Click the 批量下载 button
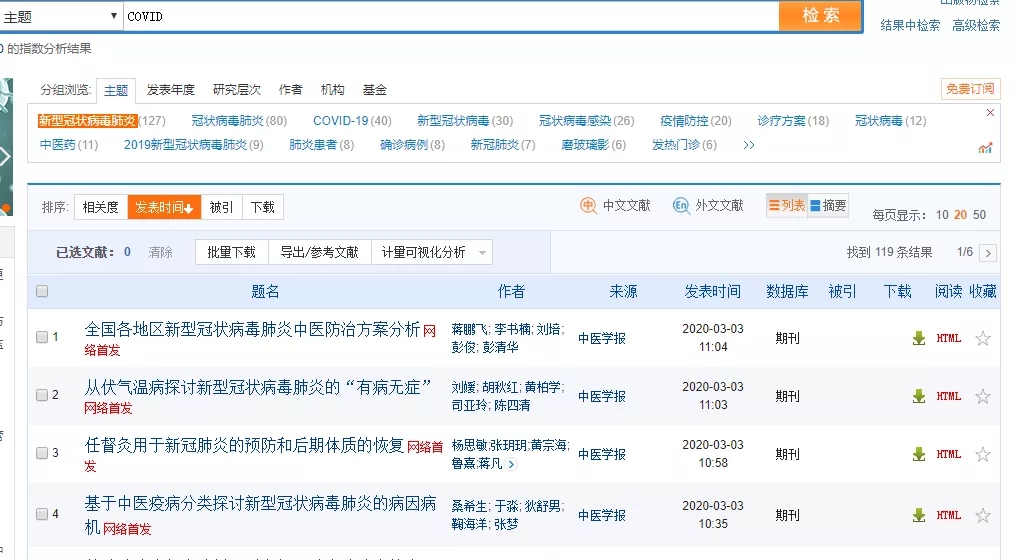The width and height of the screenshot is (1015, 560). click(x=231, y=253)
